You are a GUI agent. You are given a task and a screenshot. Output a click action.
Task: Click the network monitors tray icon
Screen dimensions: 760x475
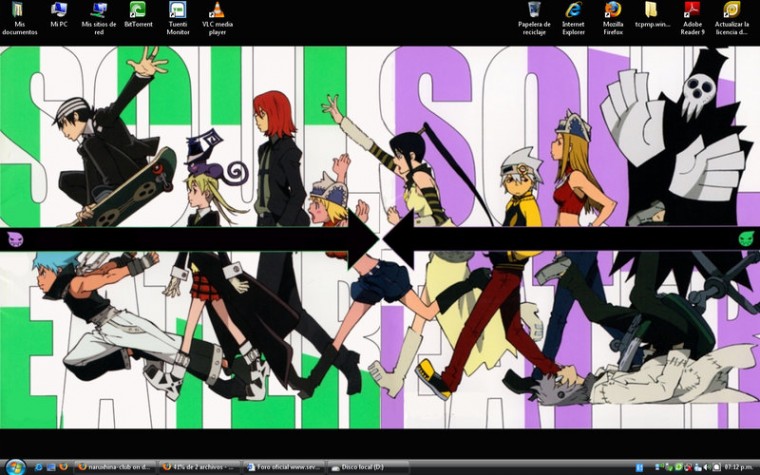pyautogui.click(x=658, y=467)
